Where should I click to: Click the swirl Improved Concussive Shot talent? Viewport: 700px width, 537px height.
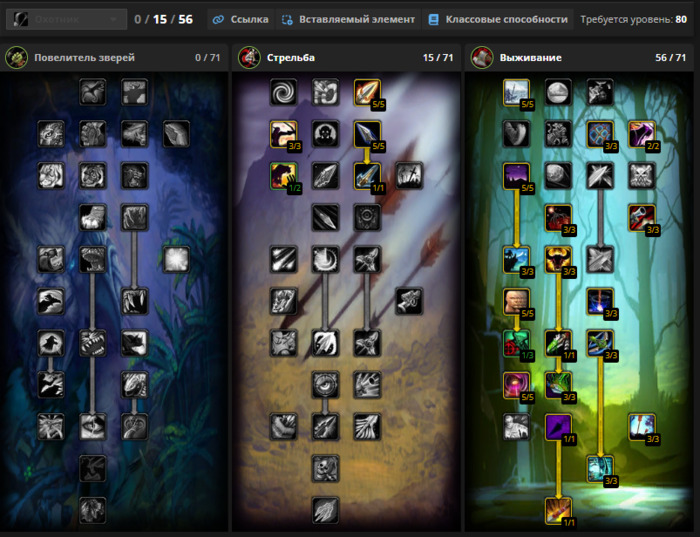[x=283, y=92]
